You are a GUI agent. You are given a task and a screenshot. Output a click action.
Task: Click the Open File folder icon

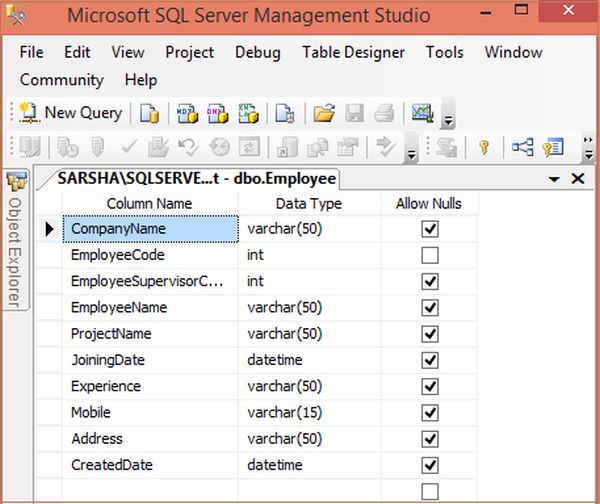323,113
